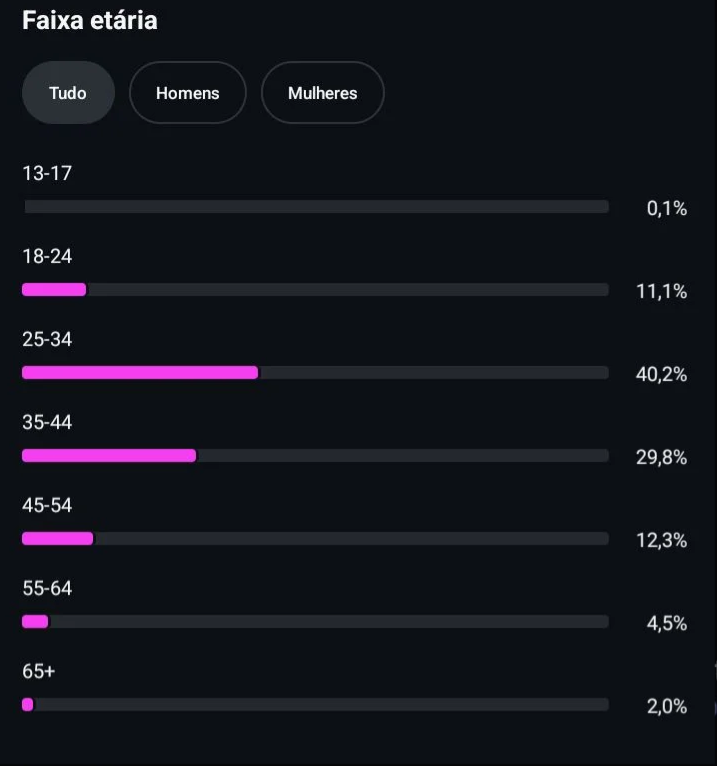The width and height of the screenshot is (717, 766).
Task: Click the 2,0% percentage value
Action: (666, 707)
